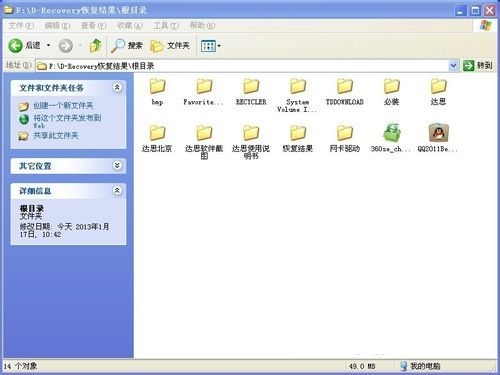Open the 文件(F) menu
Viewport: 500px width, 375px height.
(21, 25)
